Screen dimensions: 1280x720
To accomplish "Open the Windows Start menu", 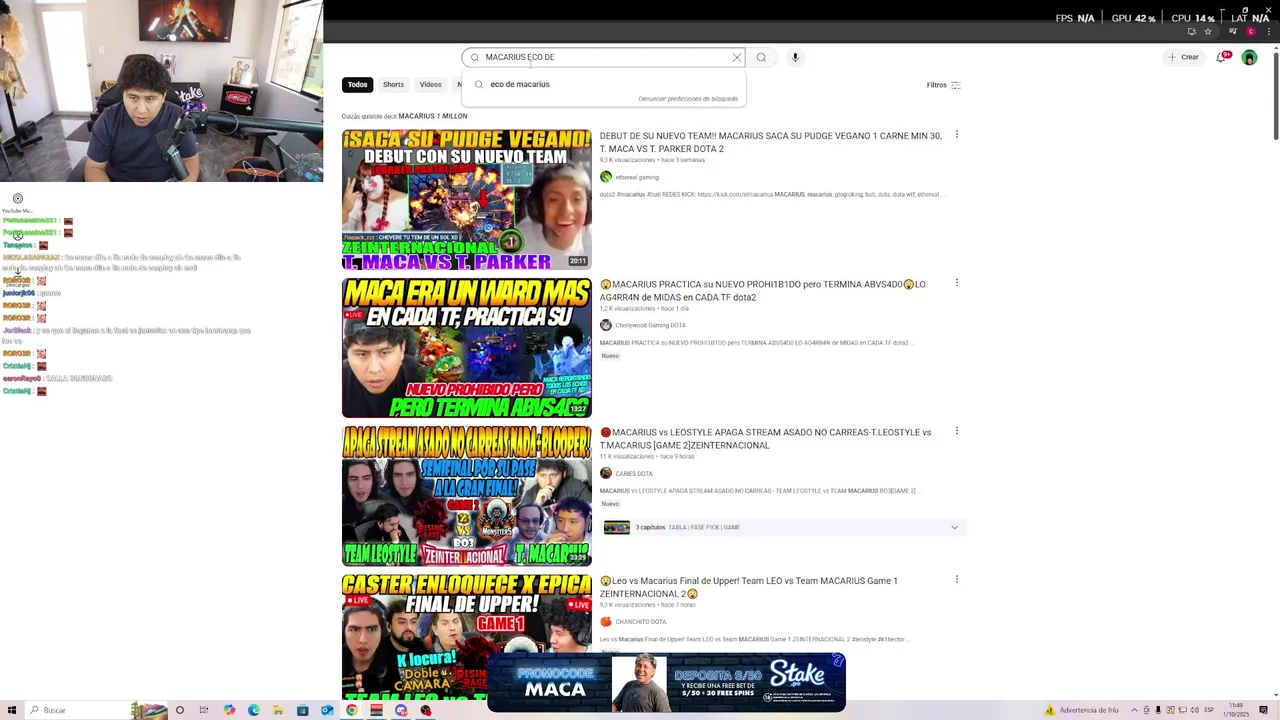I will point(10,710).
